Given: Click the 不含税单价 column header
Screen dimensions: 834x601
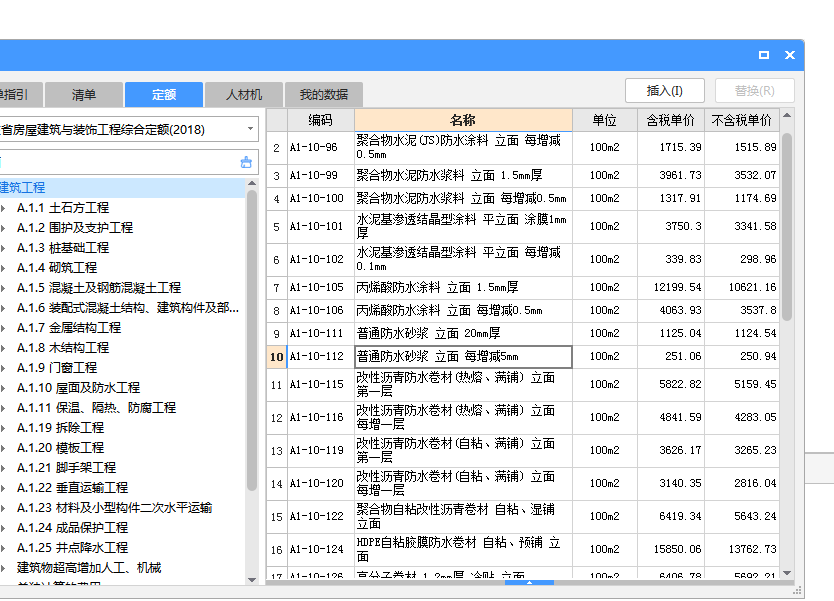Looking at the screenshot, I should (x=742, y=120).
